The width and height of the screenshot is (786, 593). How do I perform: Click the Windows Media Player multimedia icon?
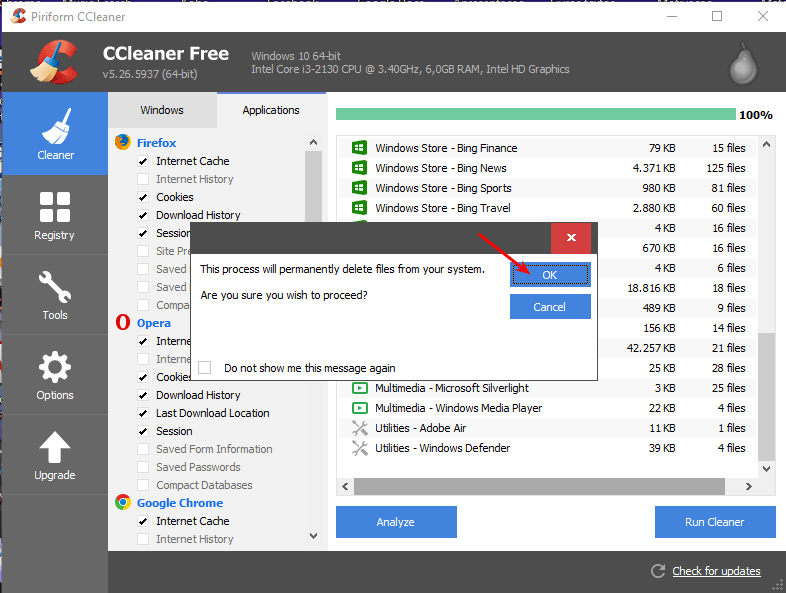(359, 408)
